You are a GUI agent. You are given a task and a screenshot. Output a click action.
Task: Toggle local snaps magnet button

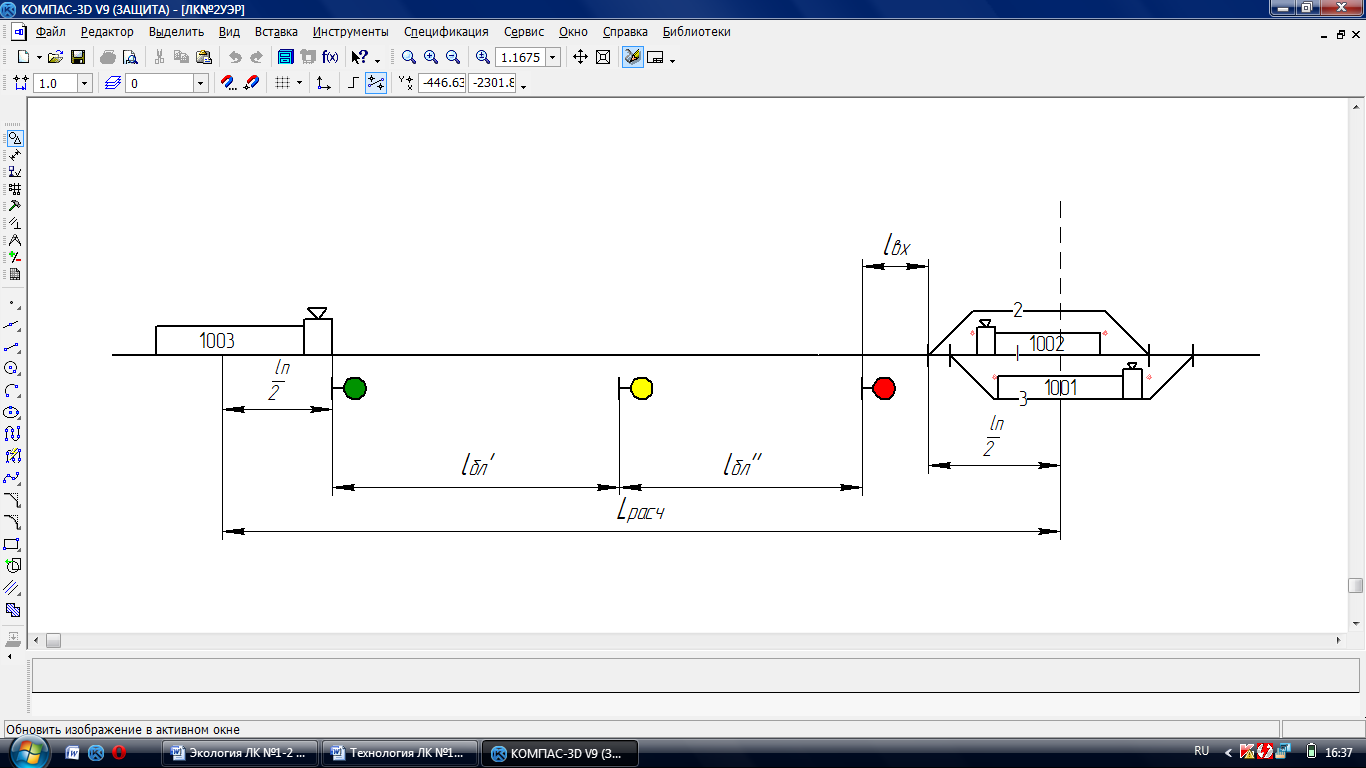[x=252, y=84]
